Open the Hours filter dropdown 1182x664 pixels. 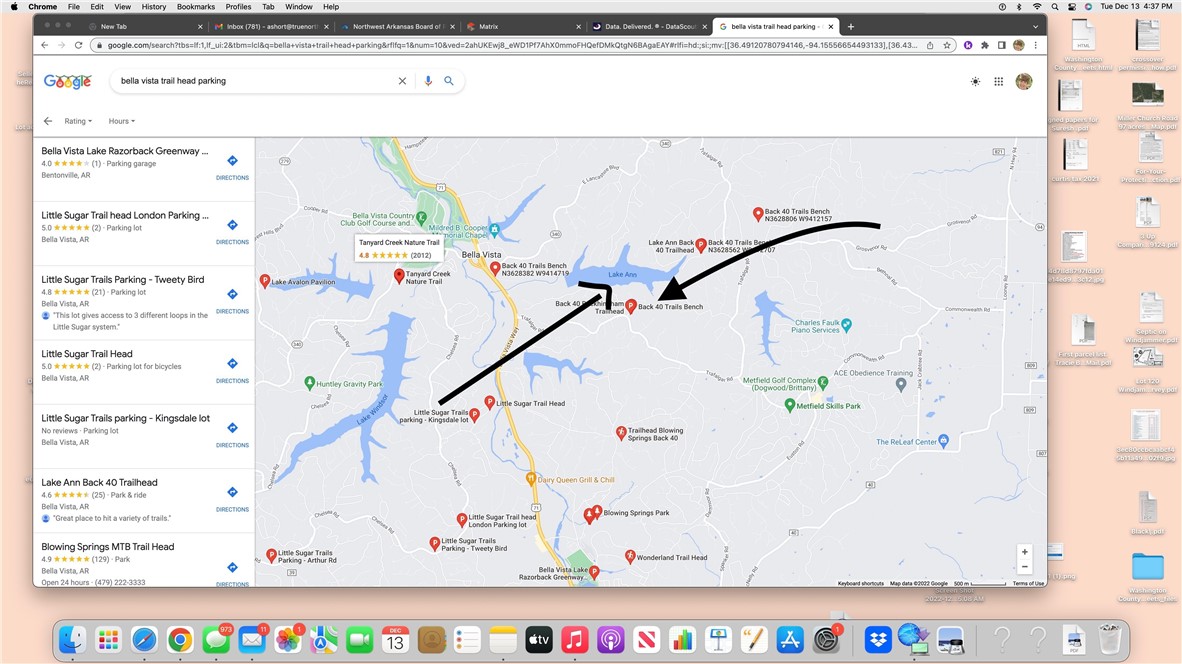[121, 121]
